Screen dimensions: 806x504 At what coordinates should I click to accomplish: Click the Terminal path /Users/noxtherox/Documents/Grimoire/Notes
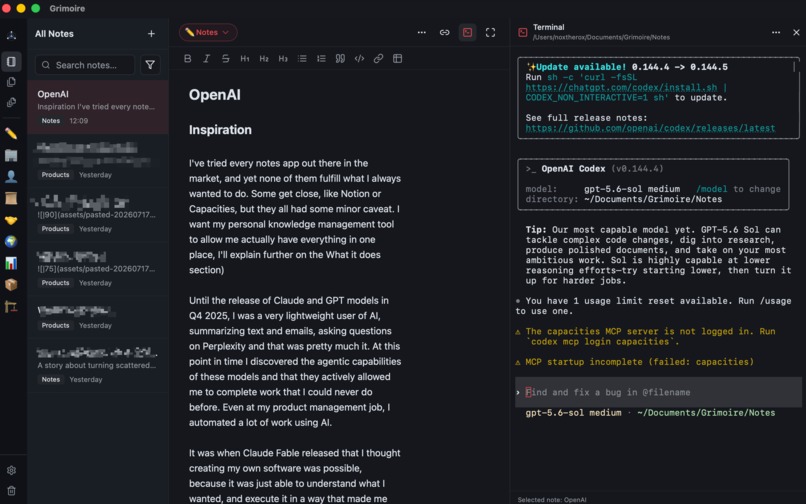pyautogui.click(x=601, y=38)
